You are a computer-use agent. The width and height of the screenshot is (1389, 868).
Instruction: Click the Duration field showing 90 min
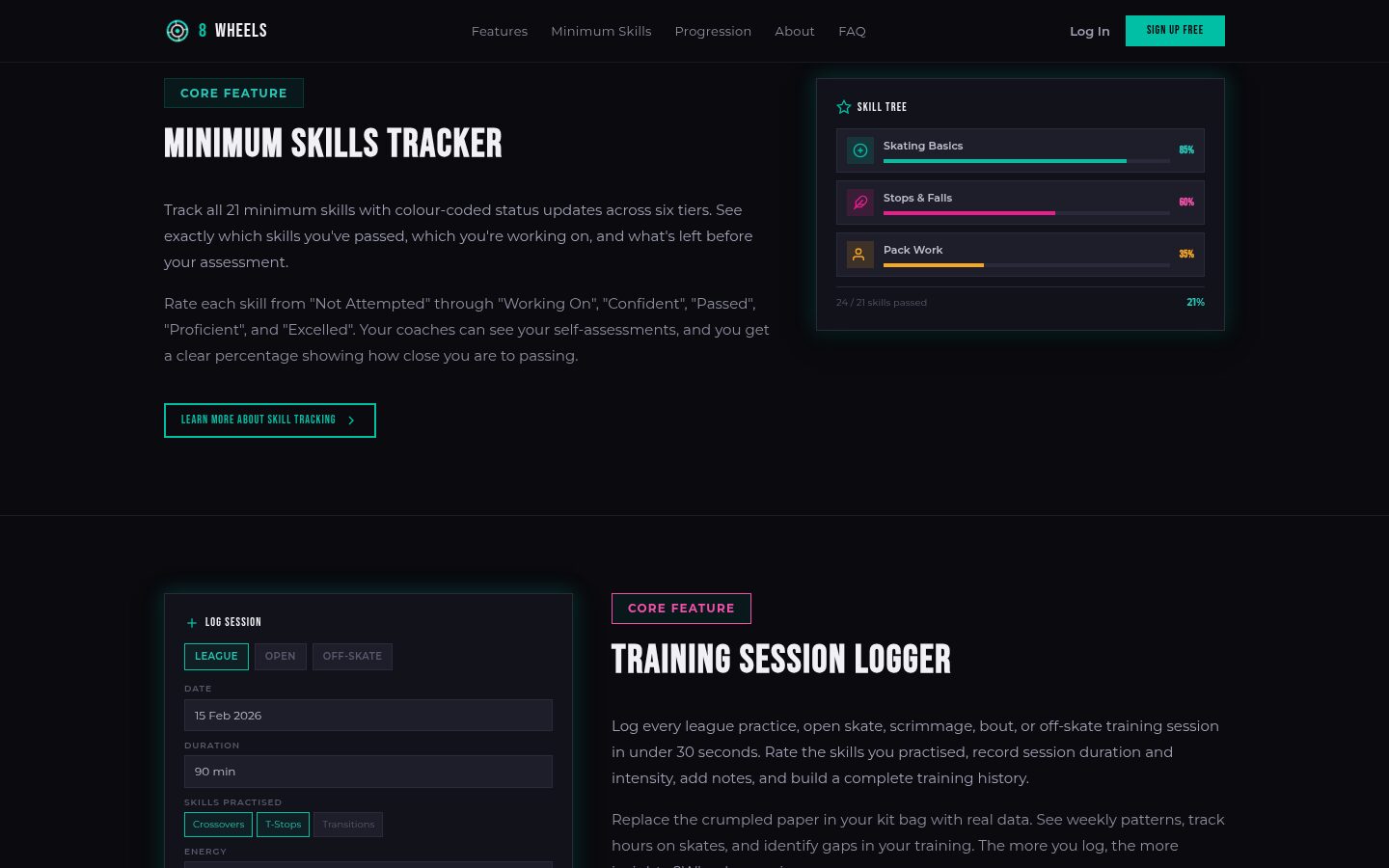tap(368, 772)
